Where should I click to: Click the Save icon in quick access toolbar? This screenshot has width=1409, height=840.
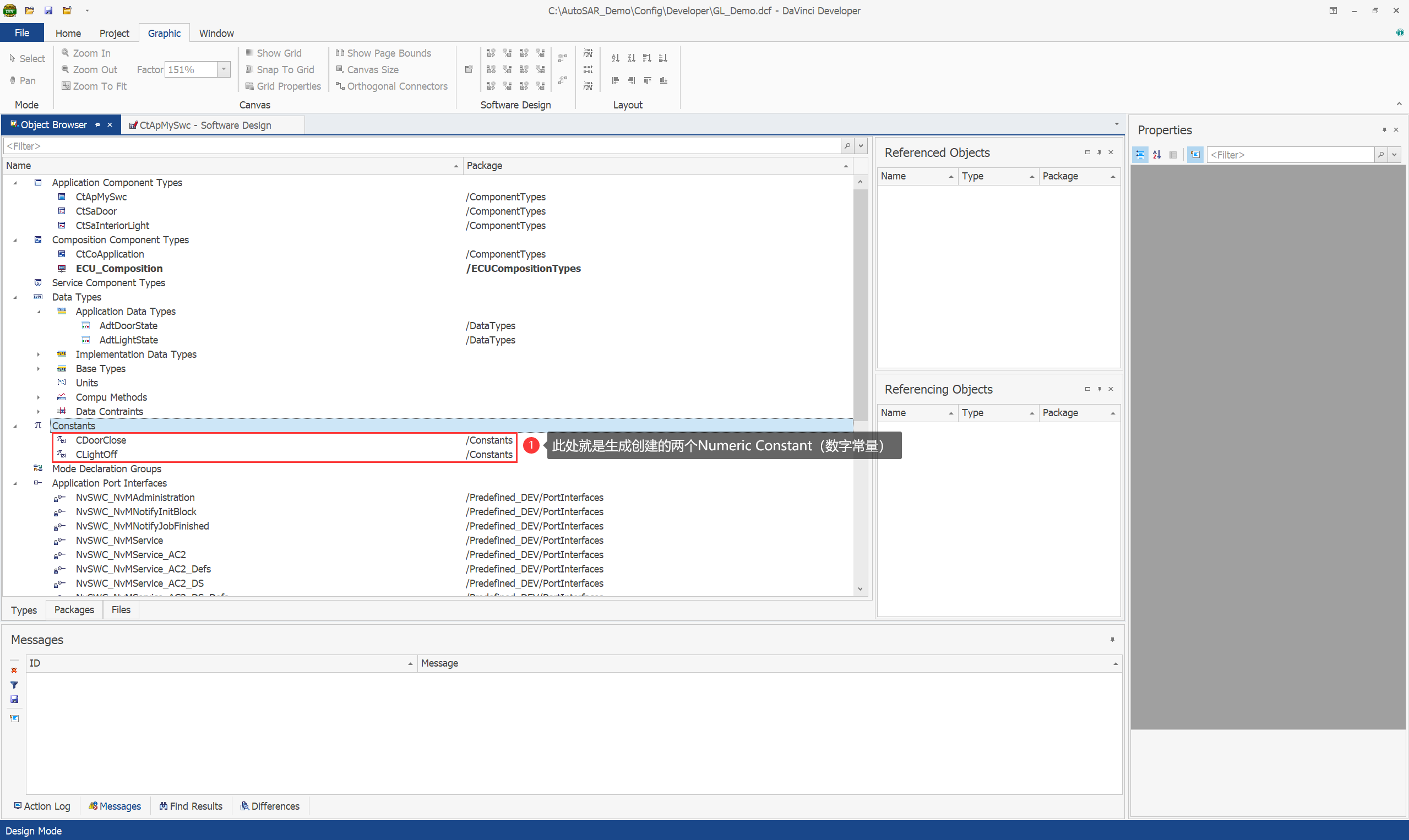pyautogui.click(x=48, y=10)
